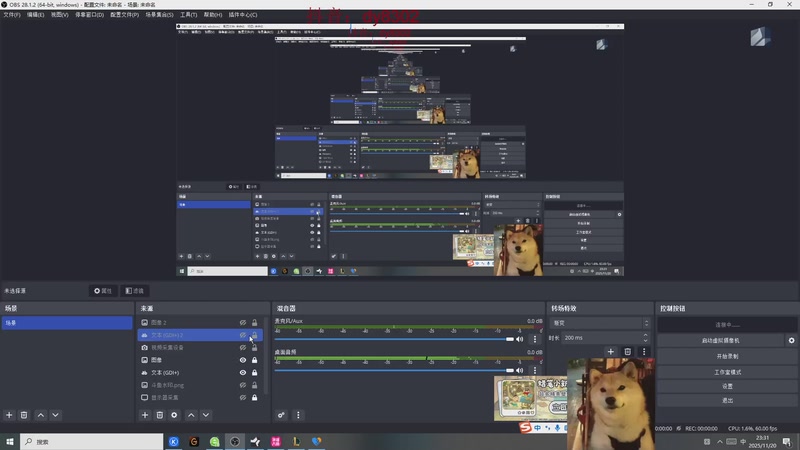Open the Windows Start menu
Image resolution: width=800 pixels, height=450 pixels.
(10, 441)
